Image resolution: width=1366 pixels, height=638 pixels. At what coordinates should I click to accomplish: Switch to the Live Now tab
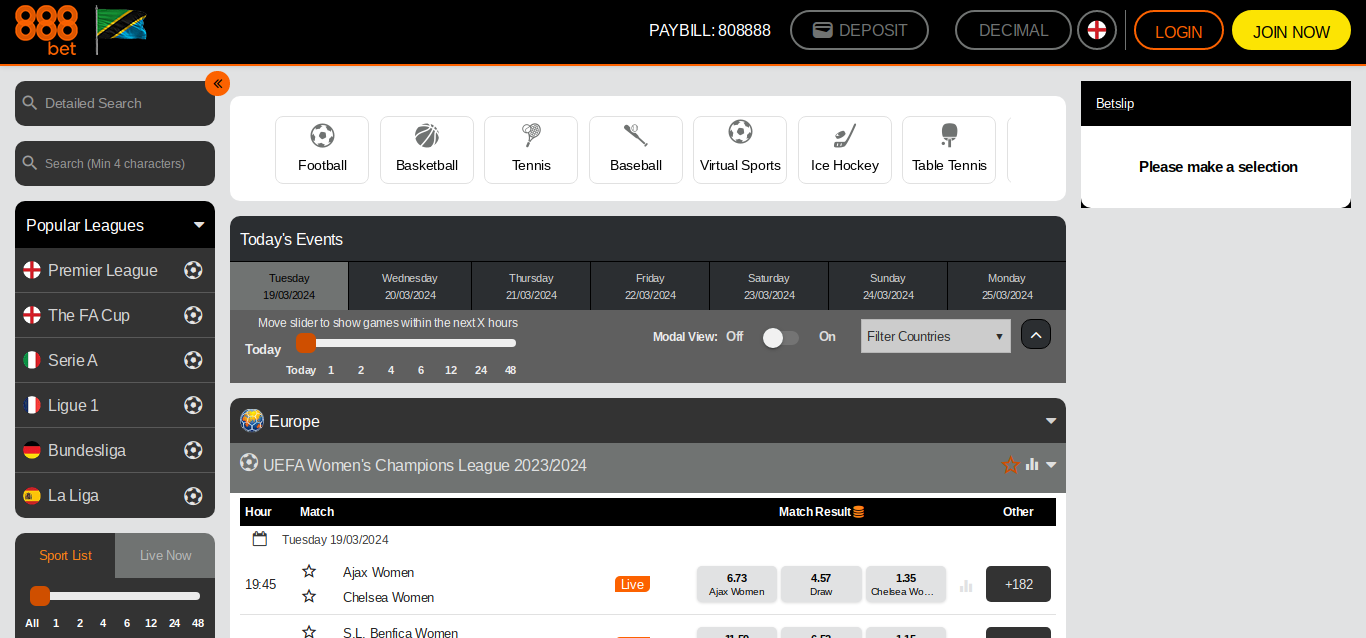click(165, 556)
